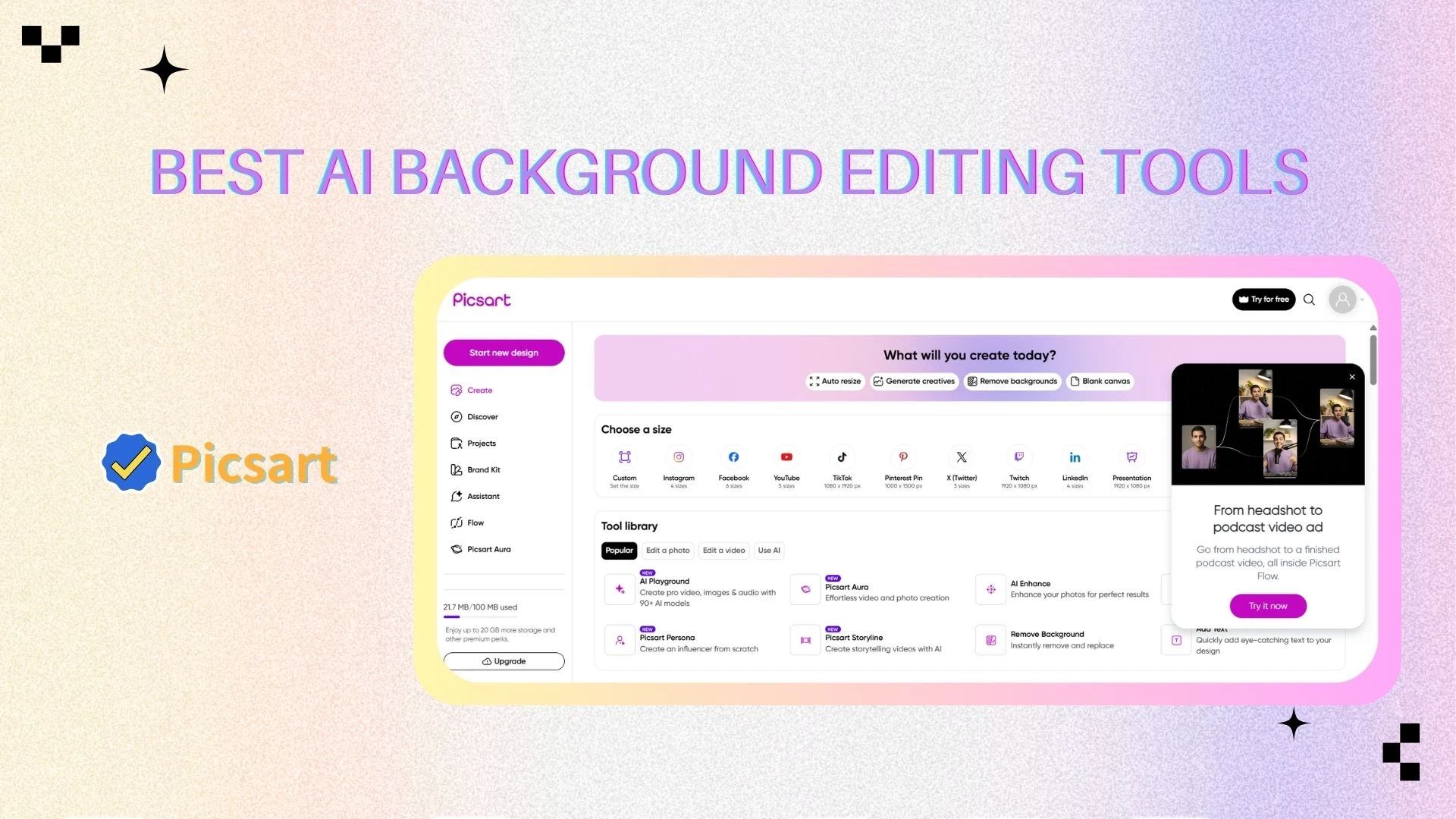Launch the Assistant tool

(x=485, y=496)
